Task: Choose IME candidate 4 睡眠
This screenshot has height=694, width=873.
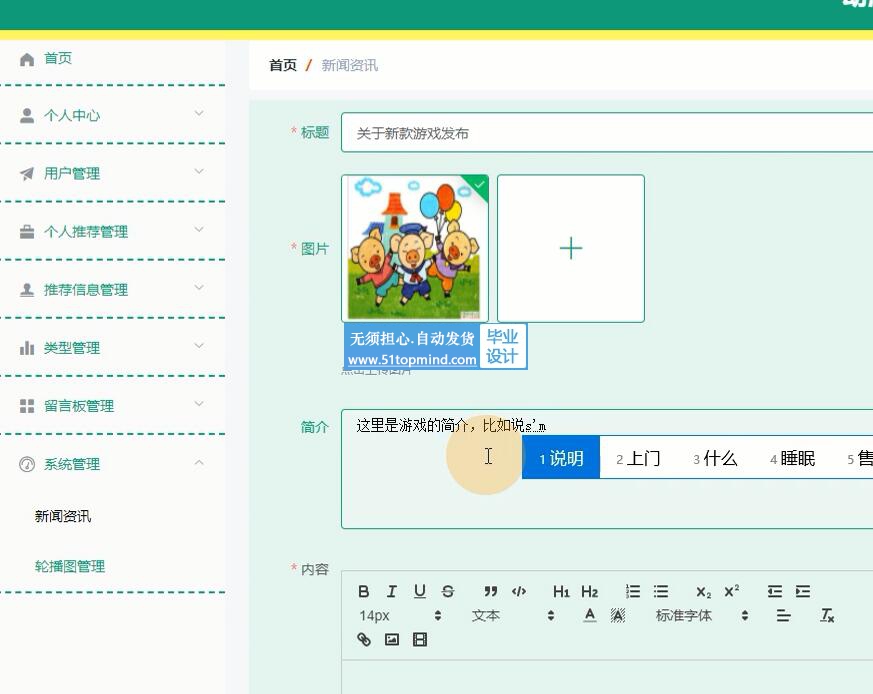Action: tap(792, 458)
